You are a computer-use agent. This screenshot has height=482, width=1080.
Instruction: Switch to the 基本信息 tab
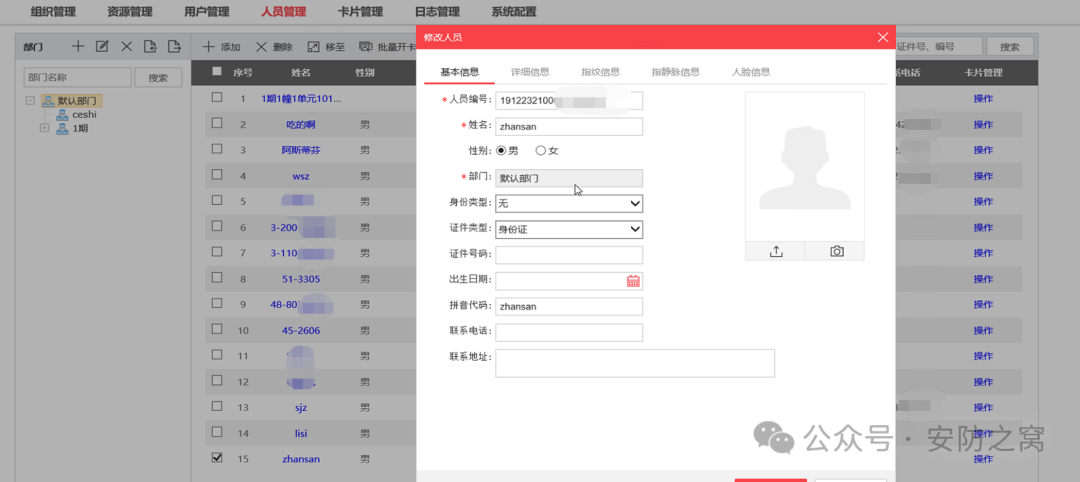459,72
